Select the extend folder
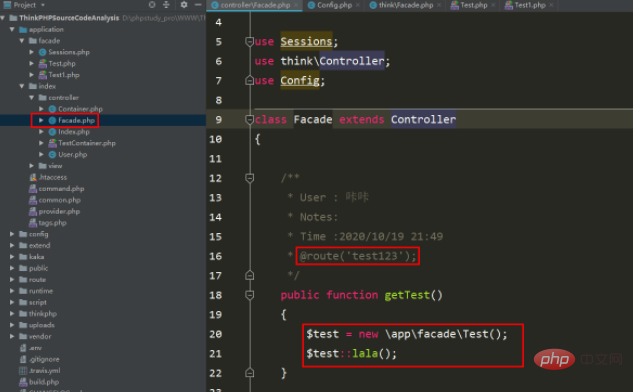Viewport: 633px width, 392px height. tap(40, 245)
